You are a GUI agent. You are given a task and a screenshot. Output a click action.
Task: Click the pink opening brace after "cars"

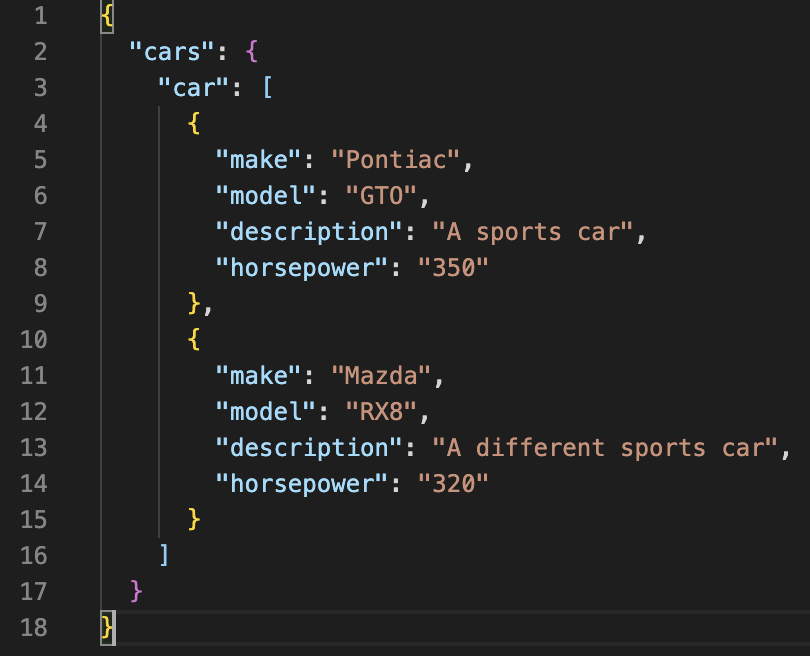point(252,52)
